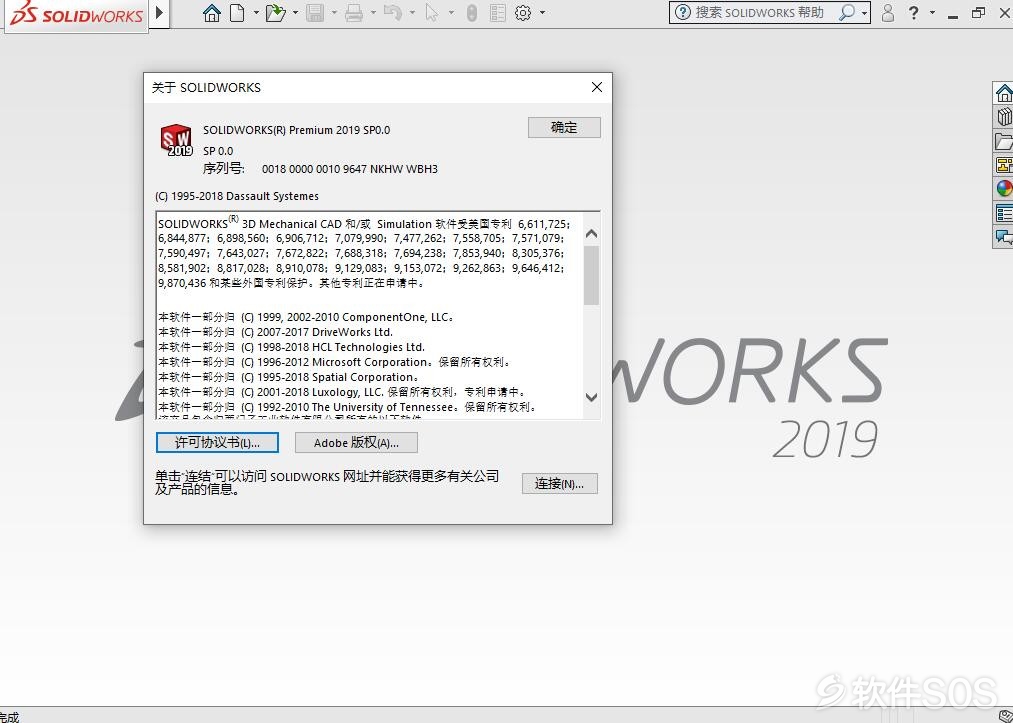The height and width of the screenshot is (723, 1013).
Task: Restore down the SOLIDWORKS main window
Action: point(978,12)
